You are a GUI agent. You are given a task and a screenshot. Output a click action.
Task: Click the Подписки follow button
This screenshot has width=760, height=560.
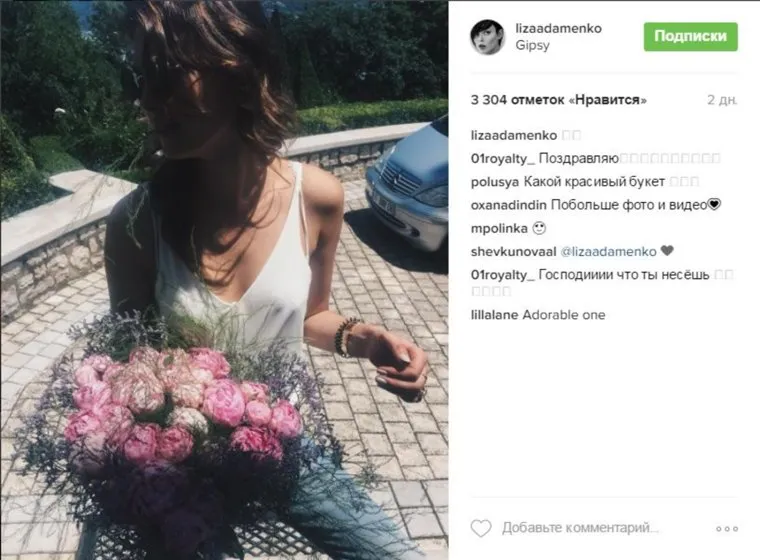click(691, 36)
